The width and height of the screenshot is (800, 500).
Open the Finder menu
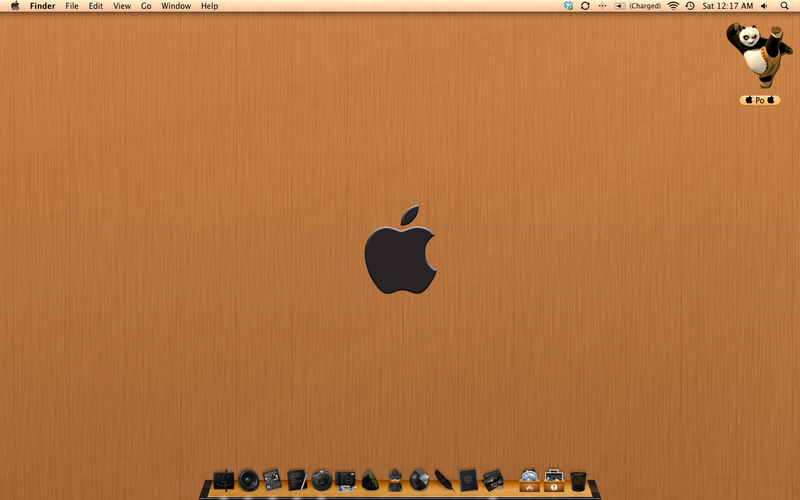(x=42, y=6)
